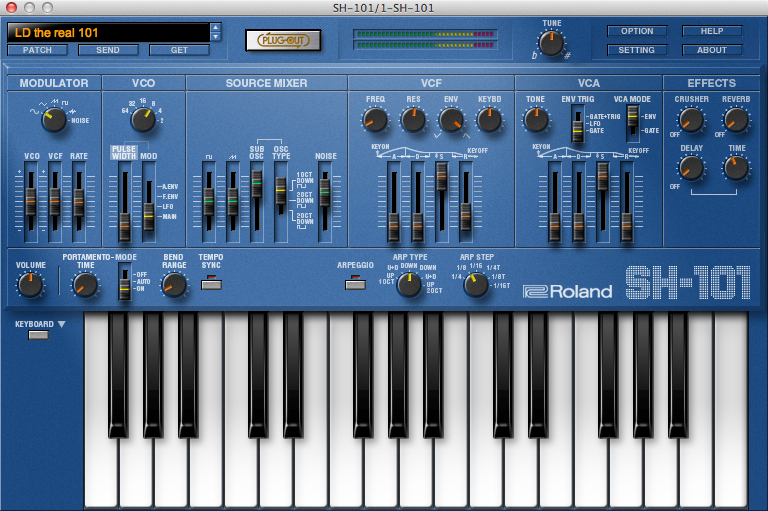Click the HELP button
Screen dimensions: 768x511
click(x=712, y=31)
